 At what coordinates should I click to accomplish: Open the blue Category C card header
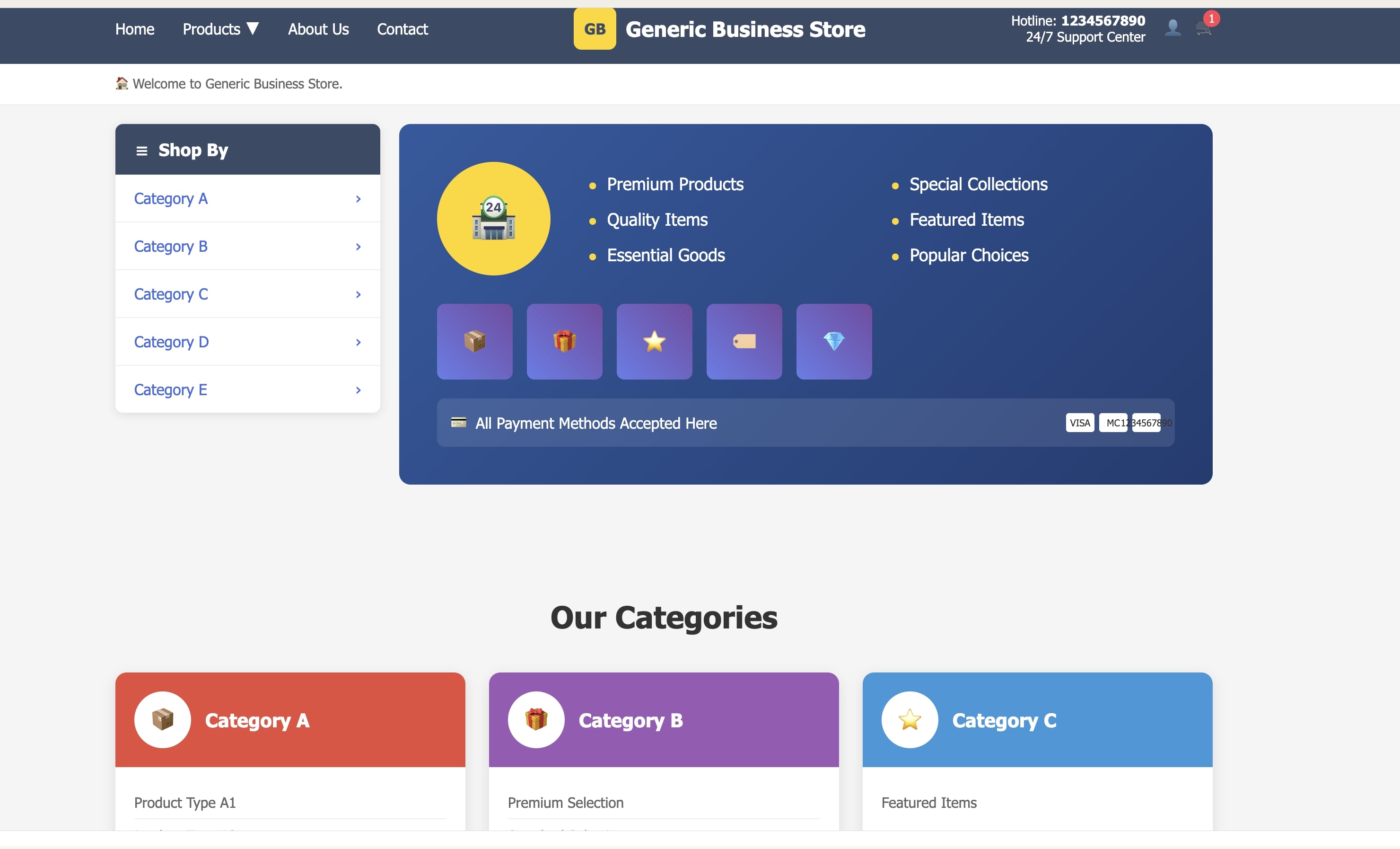(x=1038, y=720)
